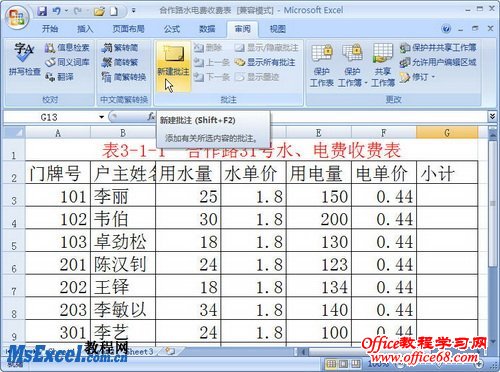Image resolution: width=500 pixels, height=372 pixels.
Task: Click 允许用户编辑区域
Action: pyautogui.click(x=438, y=62)
